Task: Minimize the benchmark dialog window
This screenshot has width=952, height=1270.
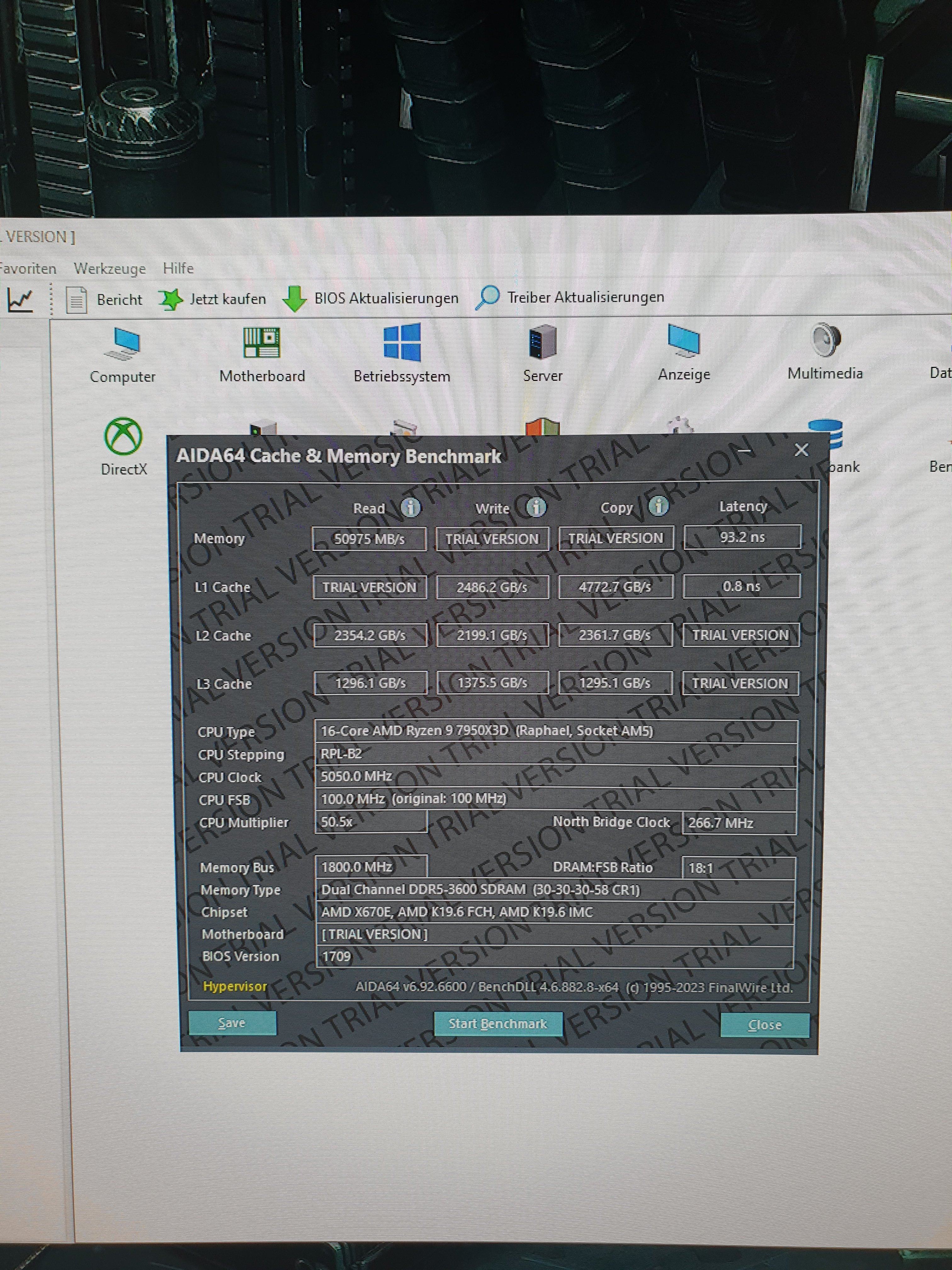Action: [744, 451]
